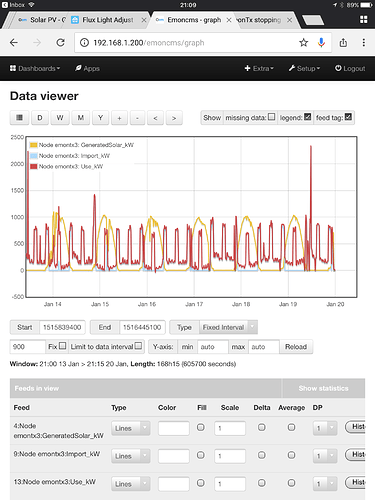The image size is (375, 500).
Task: Toggle Limit to data interval checkbox
Action: pyautogui.click(x=138, y=346)
